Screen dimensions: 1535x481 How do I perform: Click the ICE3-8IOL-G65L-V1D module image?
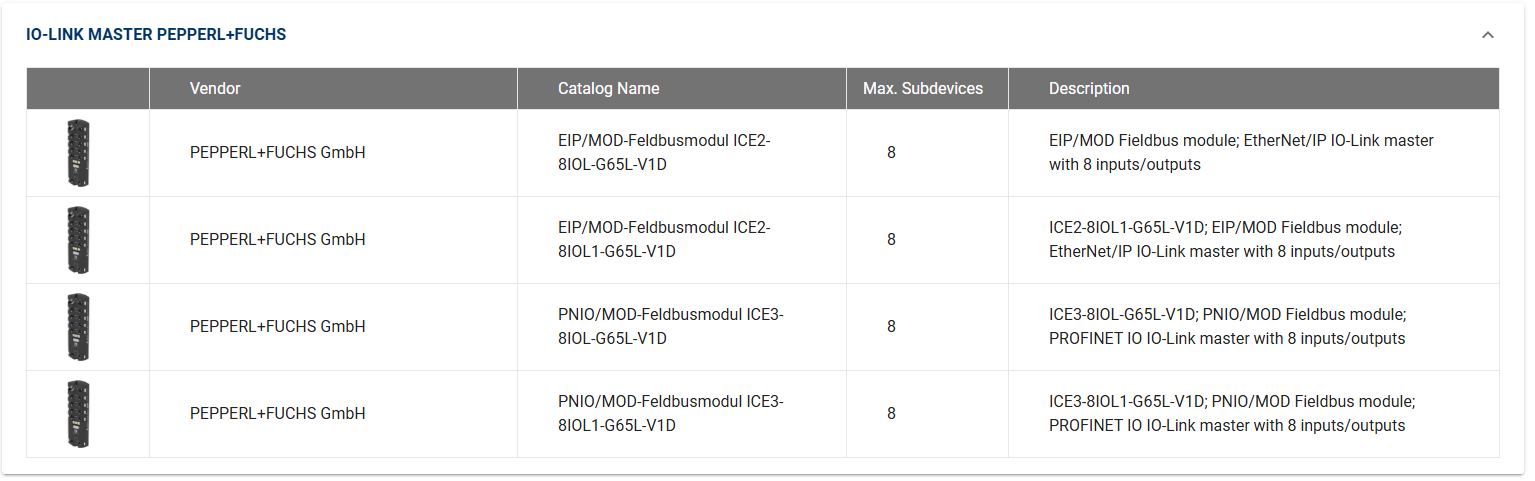pyautogui.click(x=79, y=327)
